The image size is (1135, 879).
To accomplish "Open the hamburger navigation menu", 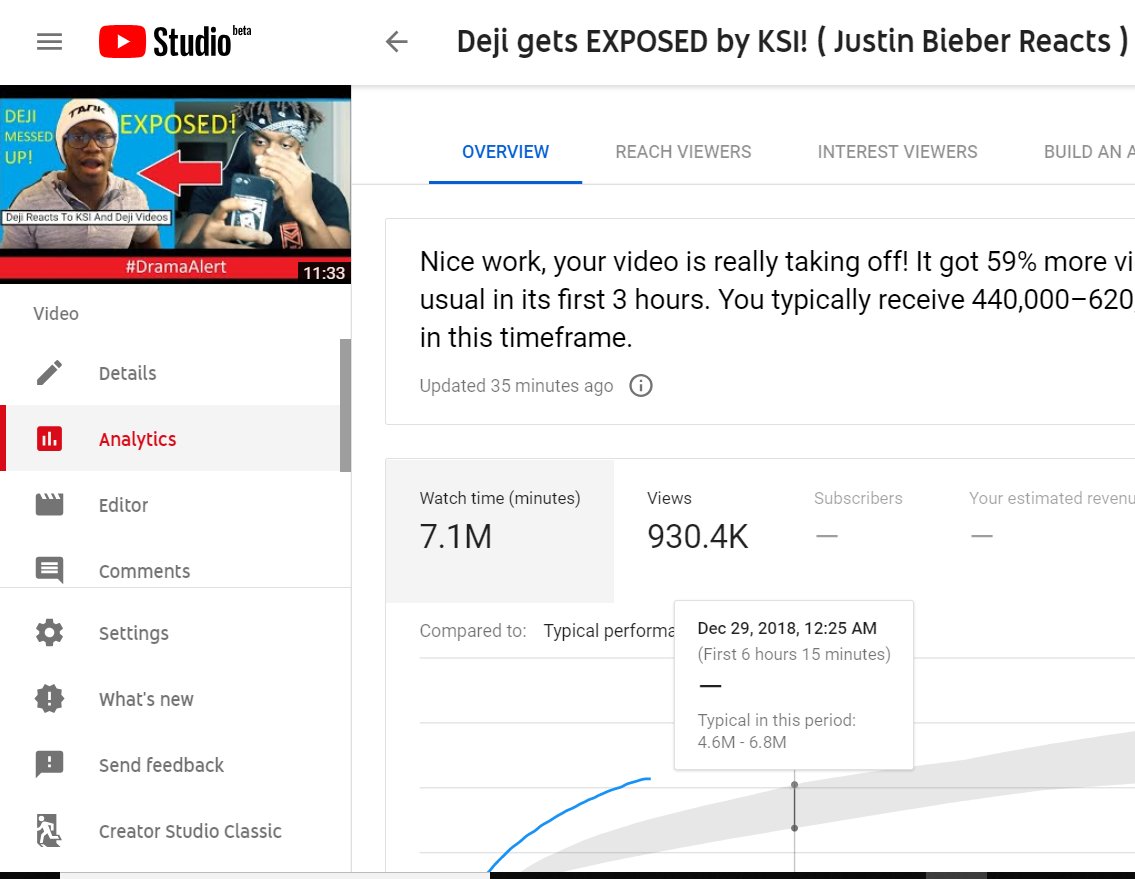I will click(x=49, y=41).
